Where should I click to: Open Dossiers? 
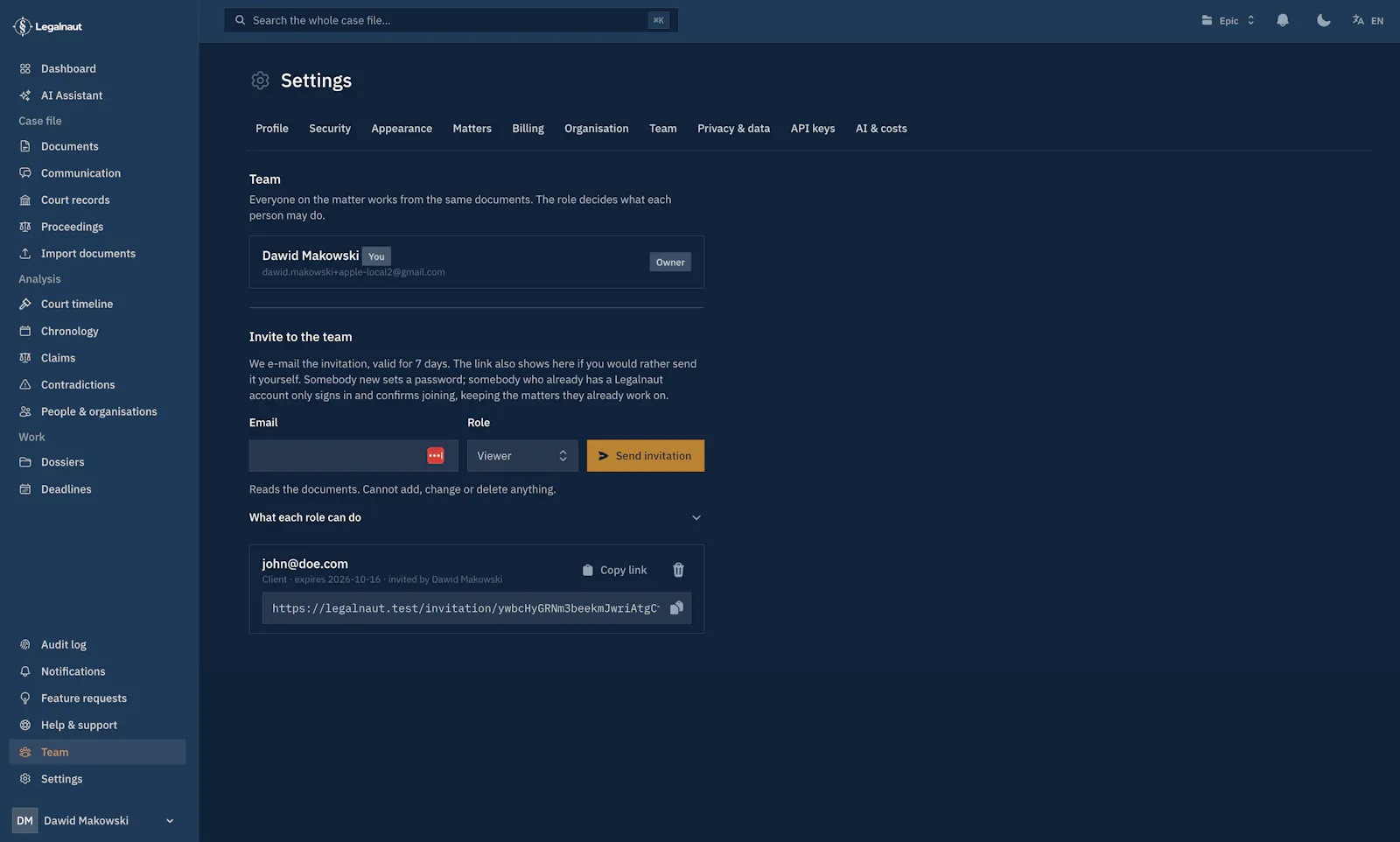tap(97, 462)
